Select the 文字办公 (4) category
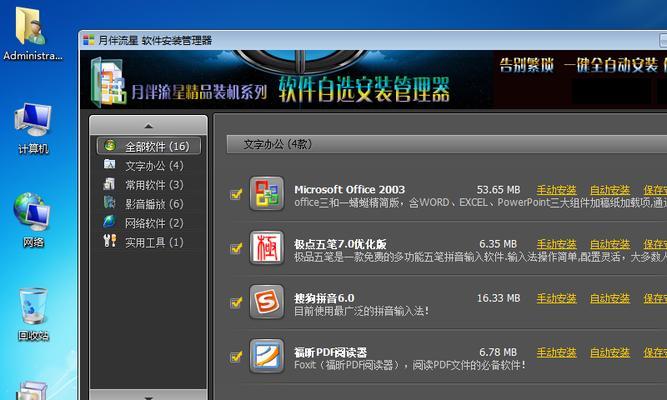Viewport: 667px width, 400px height. point(149,166)
